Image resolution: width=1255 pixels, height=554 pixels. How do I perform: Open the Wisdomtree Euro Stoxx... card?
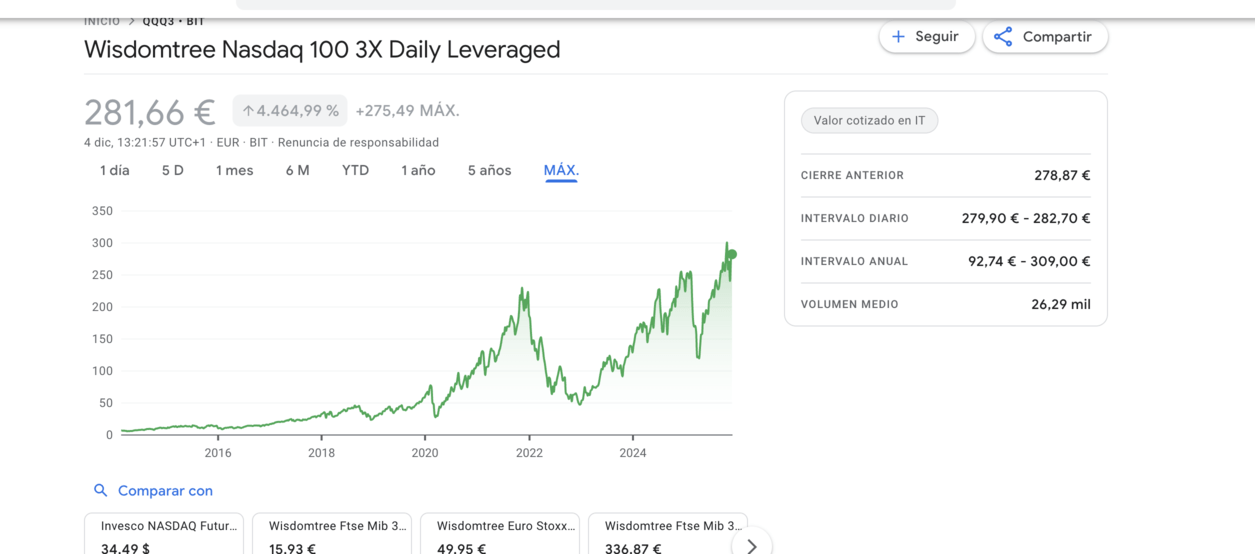[x=500, y=535]
